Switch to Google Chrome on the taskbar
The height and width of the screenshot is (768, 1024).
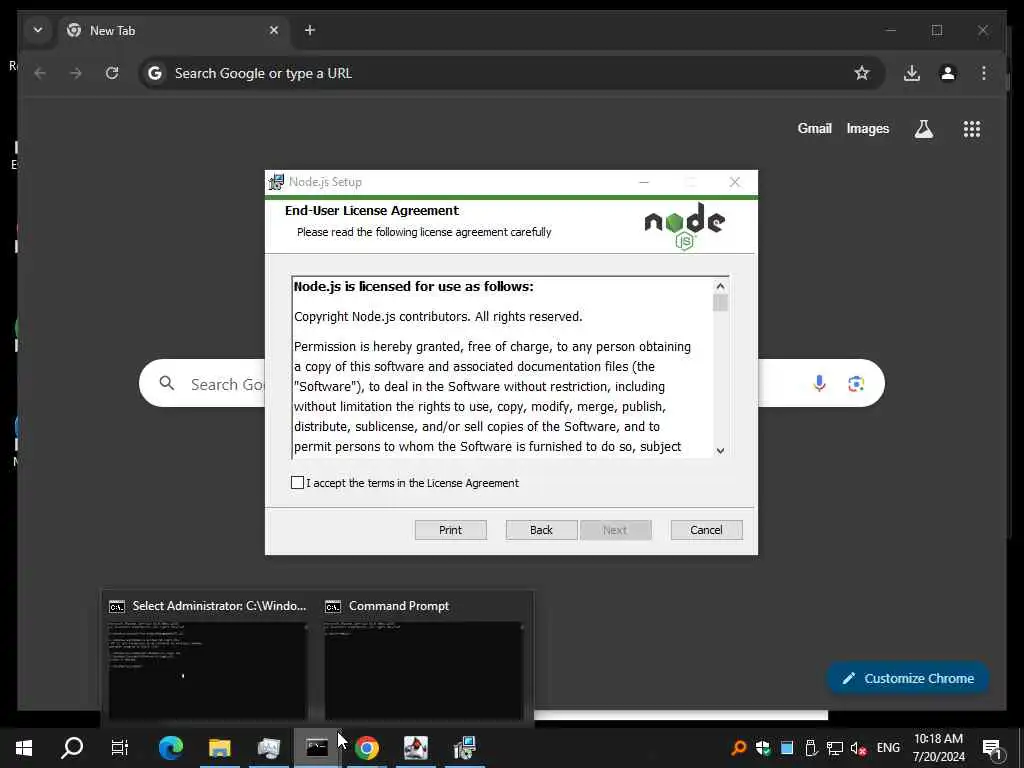coord(366,748)
